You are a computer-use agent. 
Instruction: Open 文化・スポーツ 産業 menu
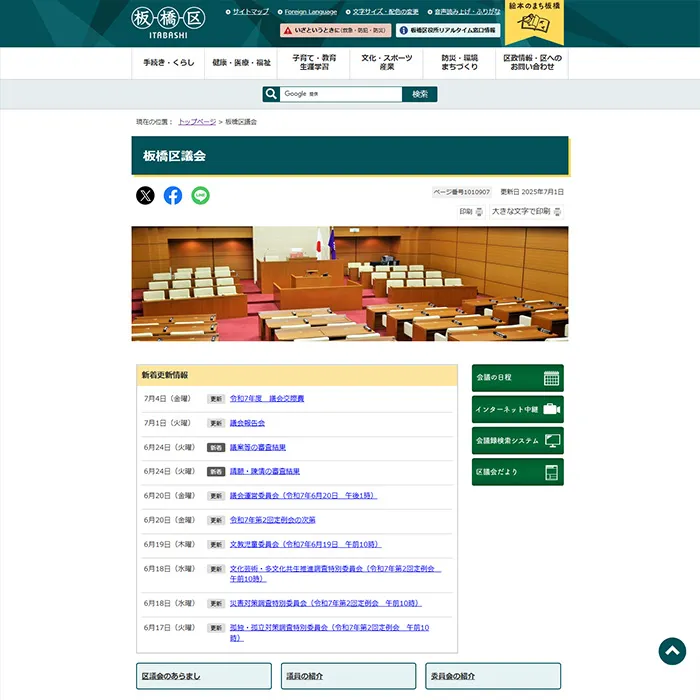click(387, 63)
